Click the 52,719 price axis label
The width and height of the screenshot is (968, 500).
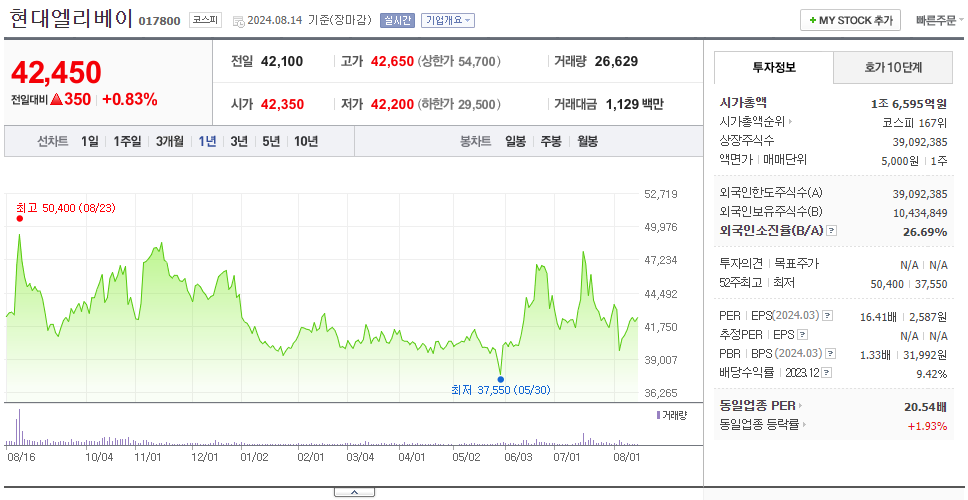coord(661,194)
